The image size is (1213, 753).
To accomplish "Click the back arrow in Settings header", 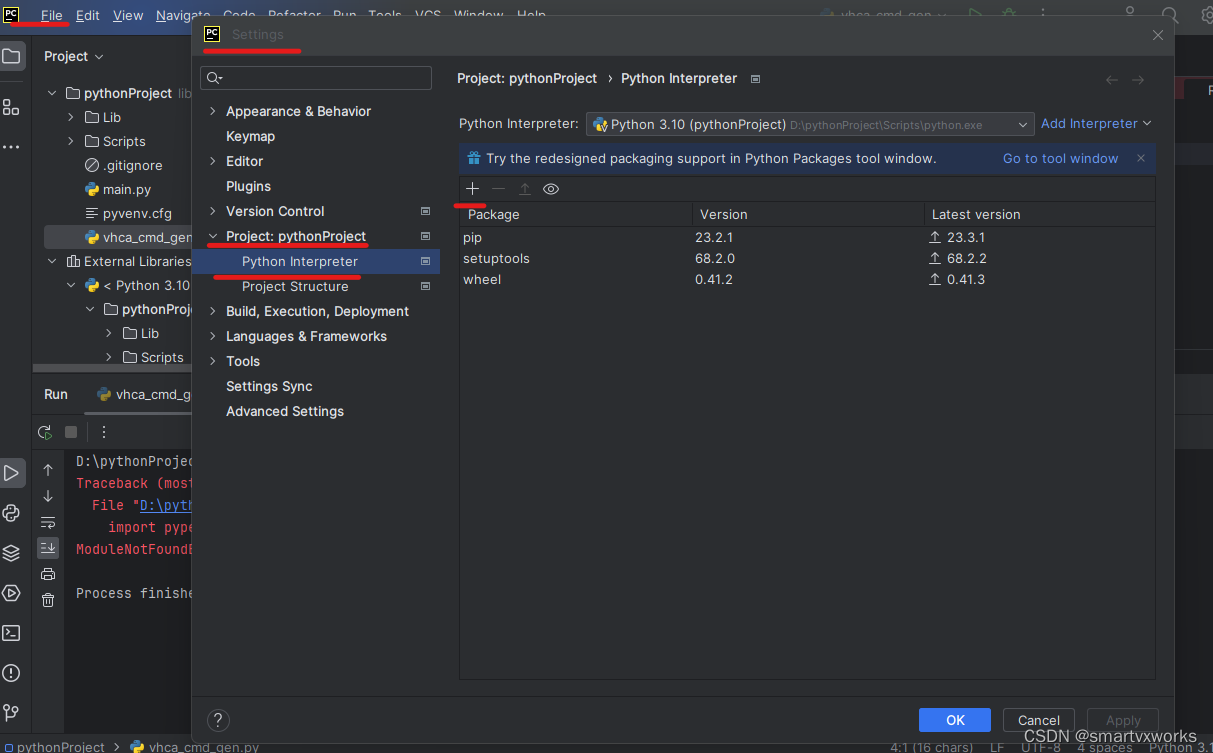I will pyautogui.click(x=1112, y=80).
